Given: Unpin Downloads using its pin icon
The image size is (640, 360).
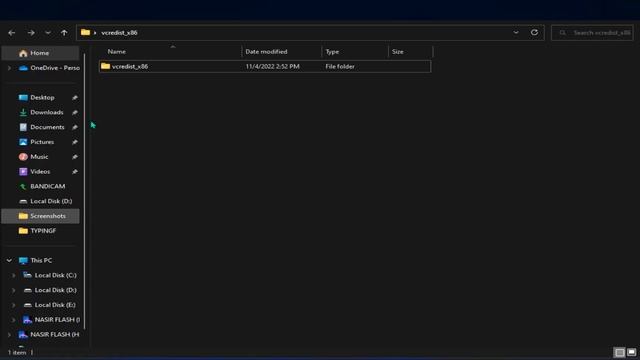Looking at the screenshot, I should (x=75, y=113).
